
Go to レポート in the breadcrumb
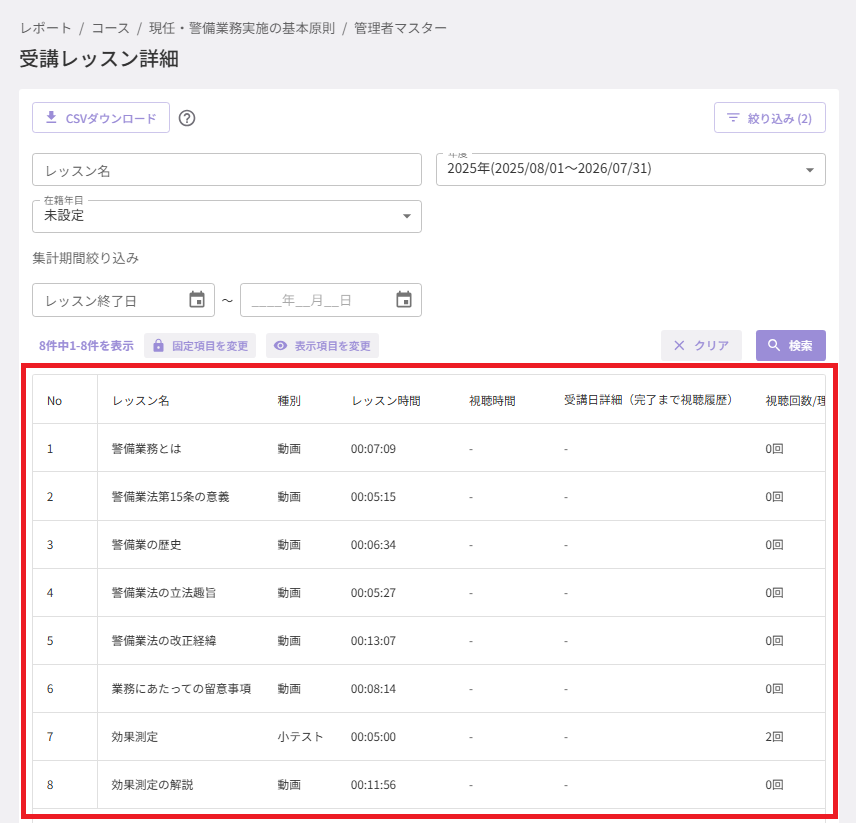click(46, 28)
